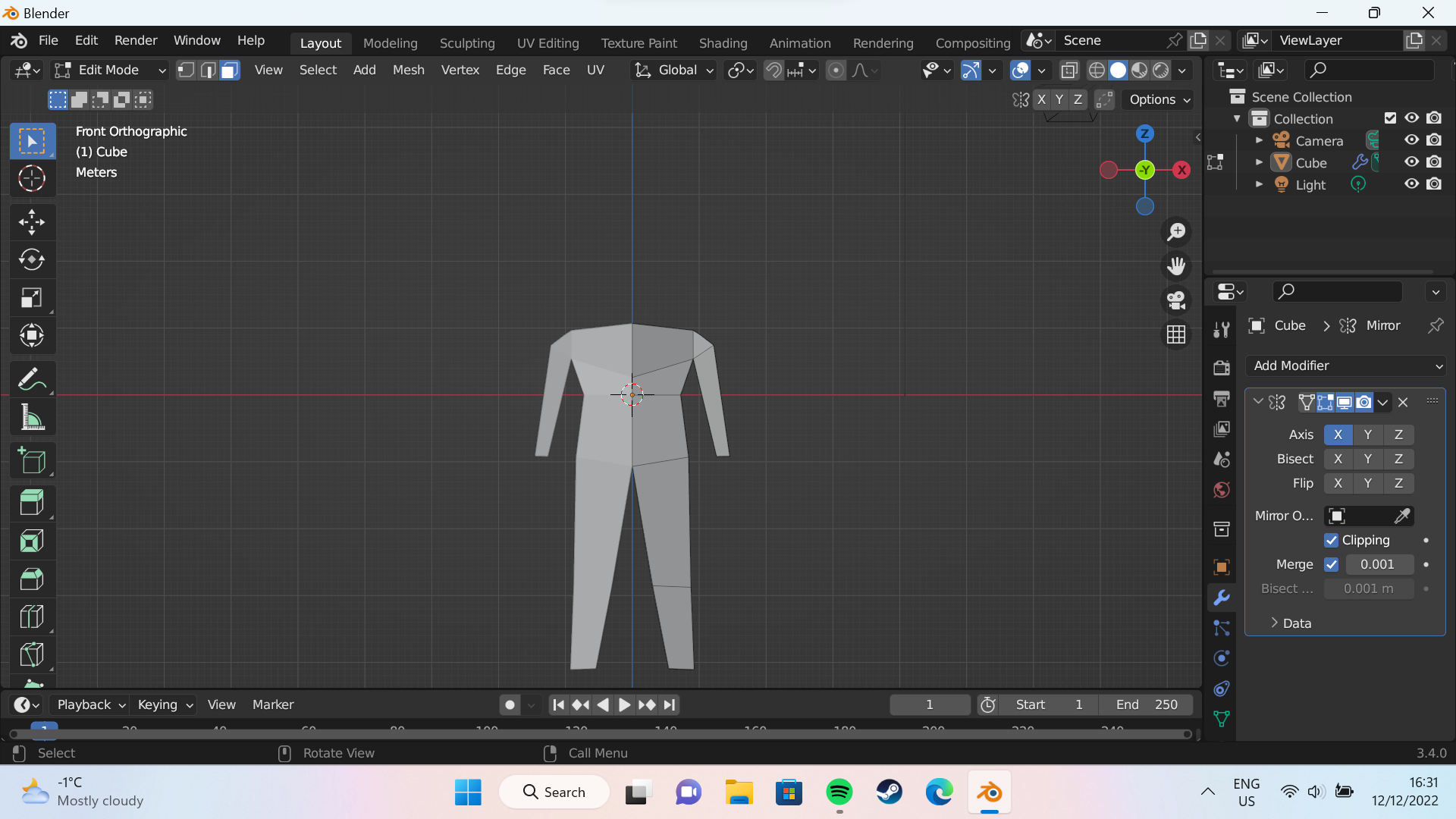
Task: Toggle Flip Z button
Action: click(x=1398, y=483)
